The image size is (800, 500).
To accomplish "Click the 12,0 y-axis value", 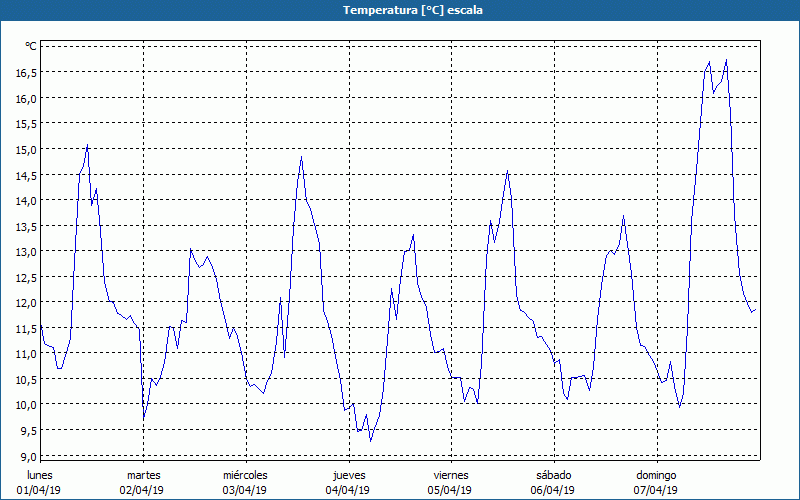I will point(26,303).
